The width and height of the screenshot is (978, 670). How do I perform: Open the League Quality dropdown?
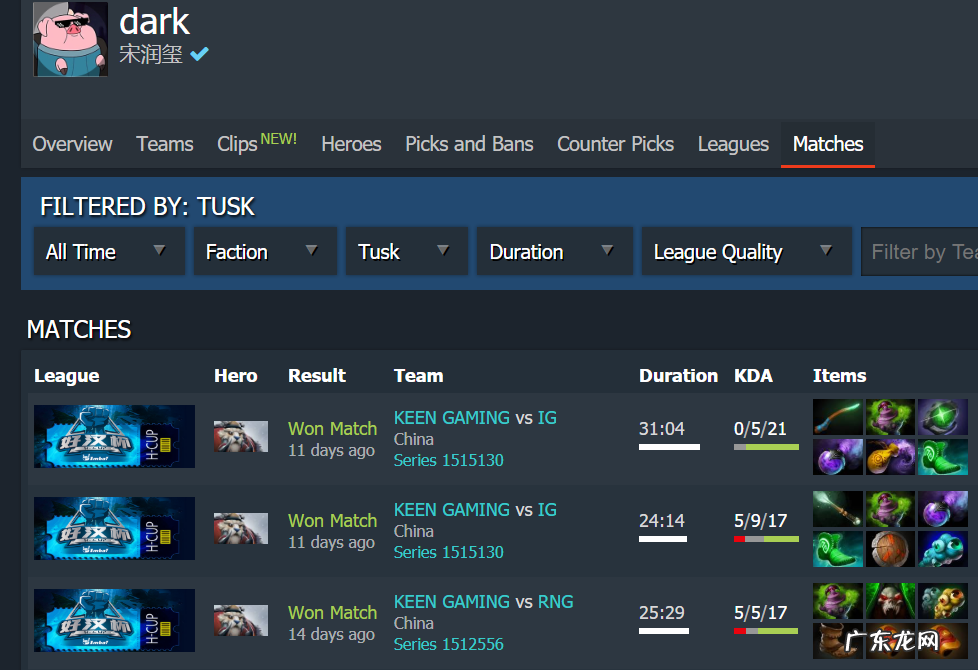[747, 251]
